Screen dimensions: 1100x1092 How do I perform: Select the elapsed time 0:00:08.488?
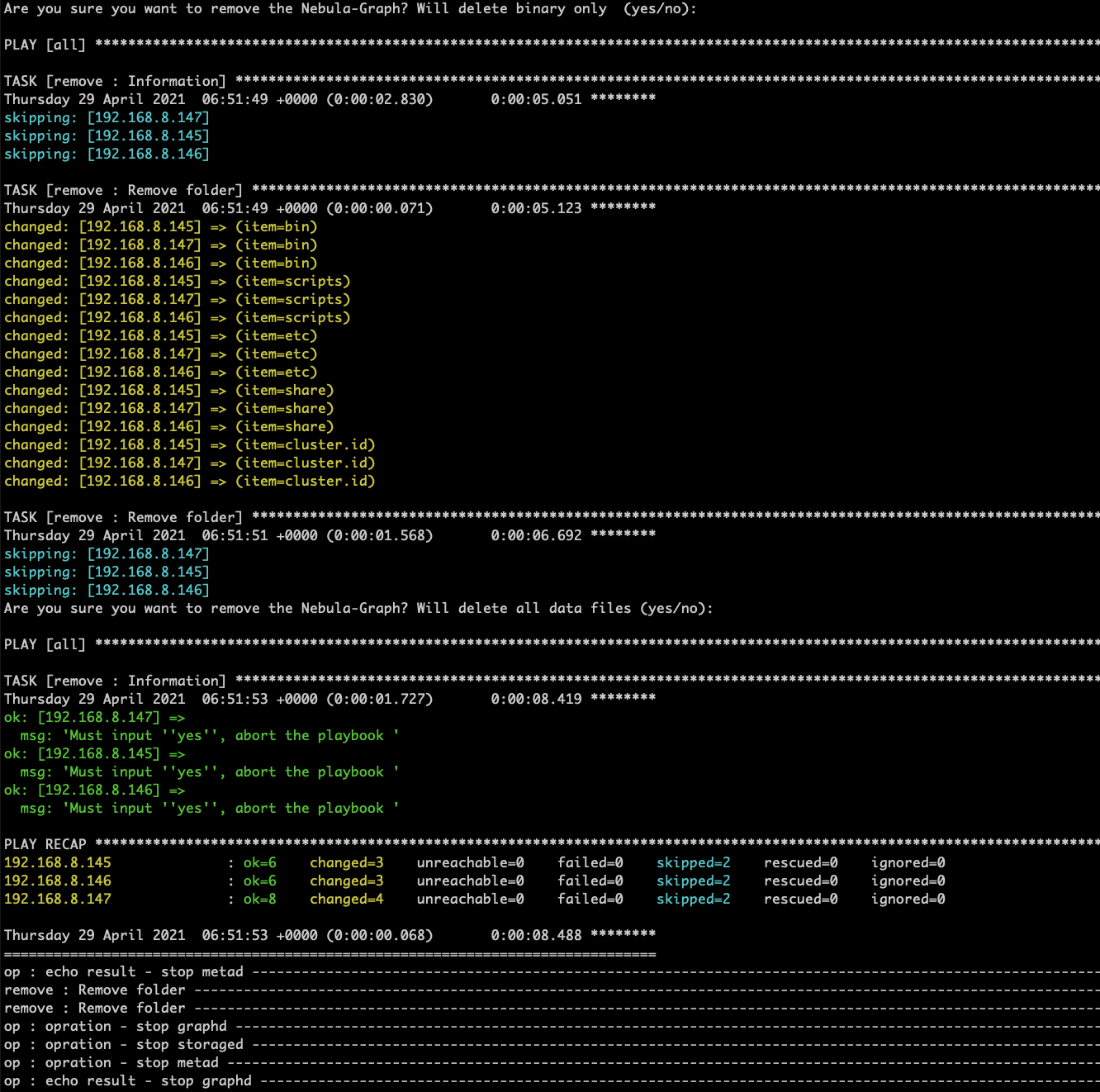[x=536, y=935]
